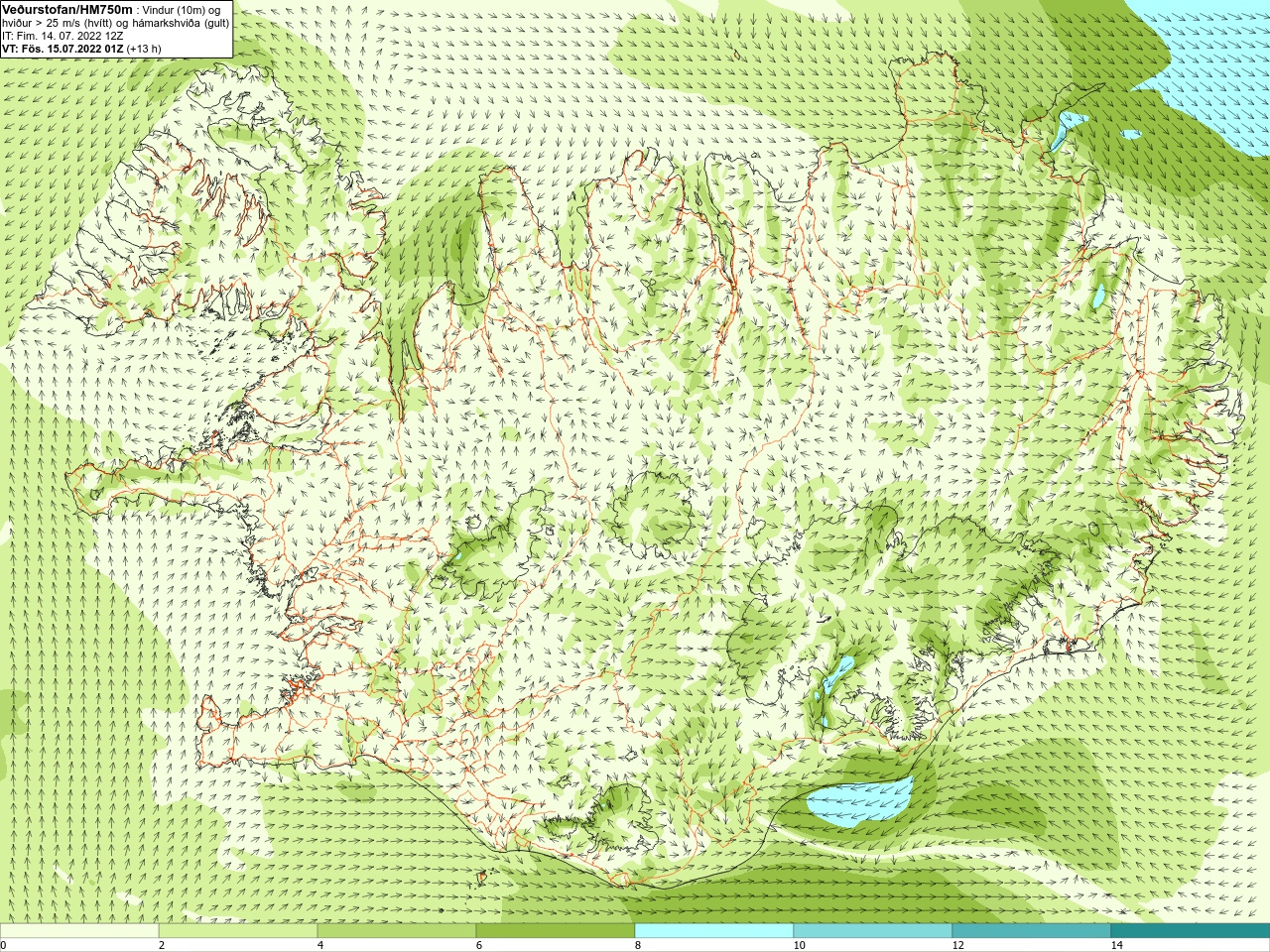Screen dimensions: 1270x952
Task: Click the 'hviður > 25 m/s (hvítt)' description line
Action: (116, 23)
